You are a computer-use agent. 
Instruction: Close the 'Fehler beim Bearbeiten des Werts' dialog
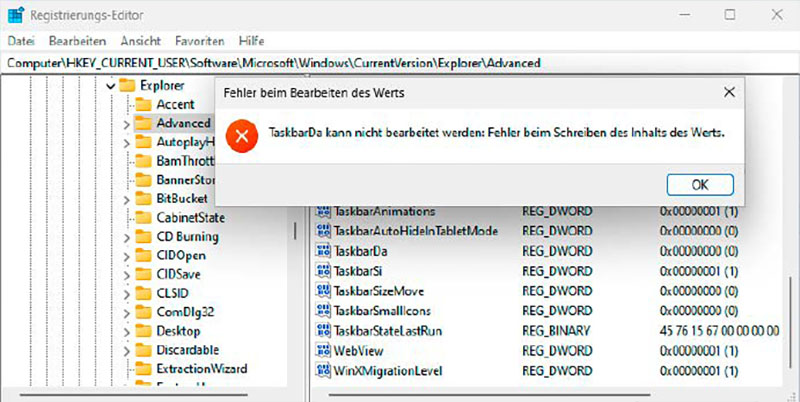point(730,92)
